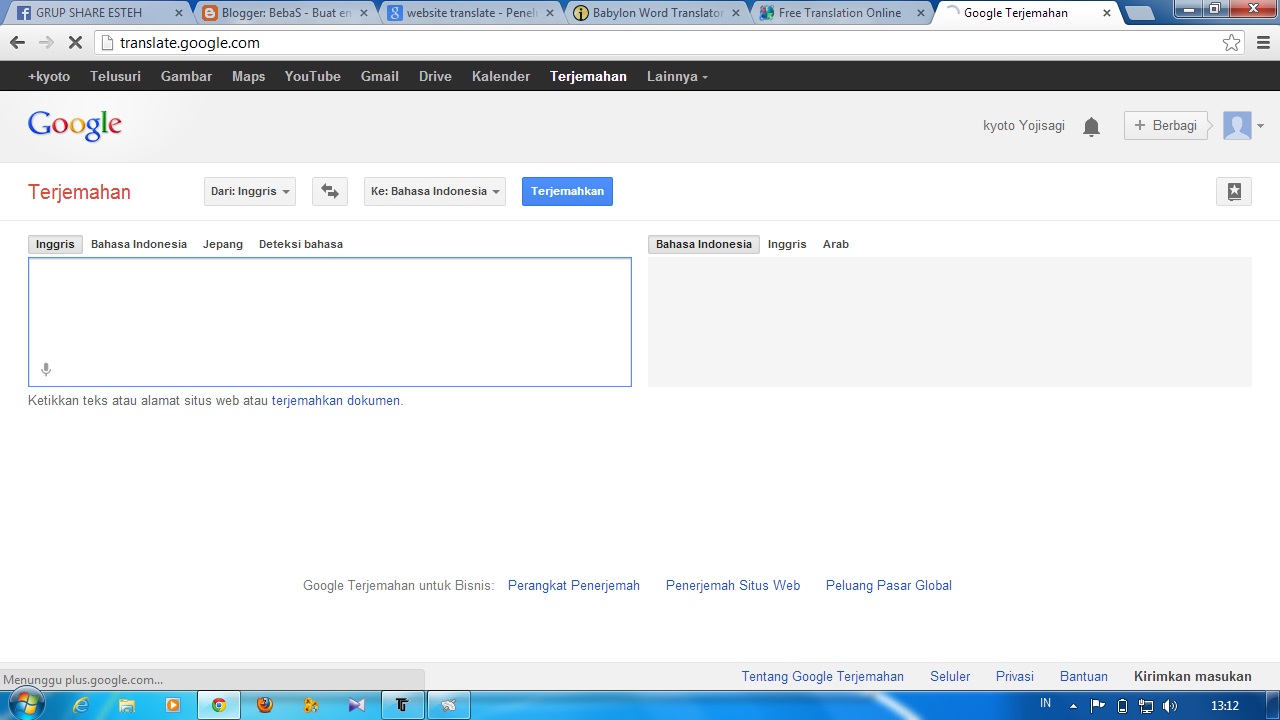Click the Berbagi share button

tap(1166, 125)
